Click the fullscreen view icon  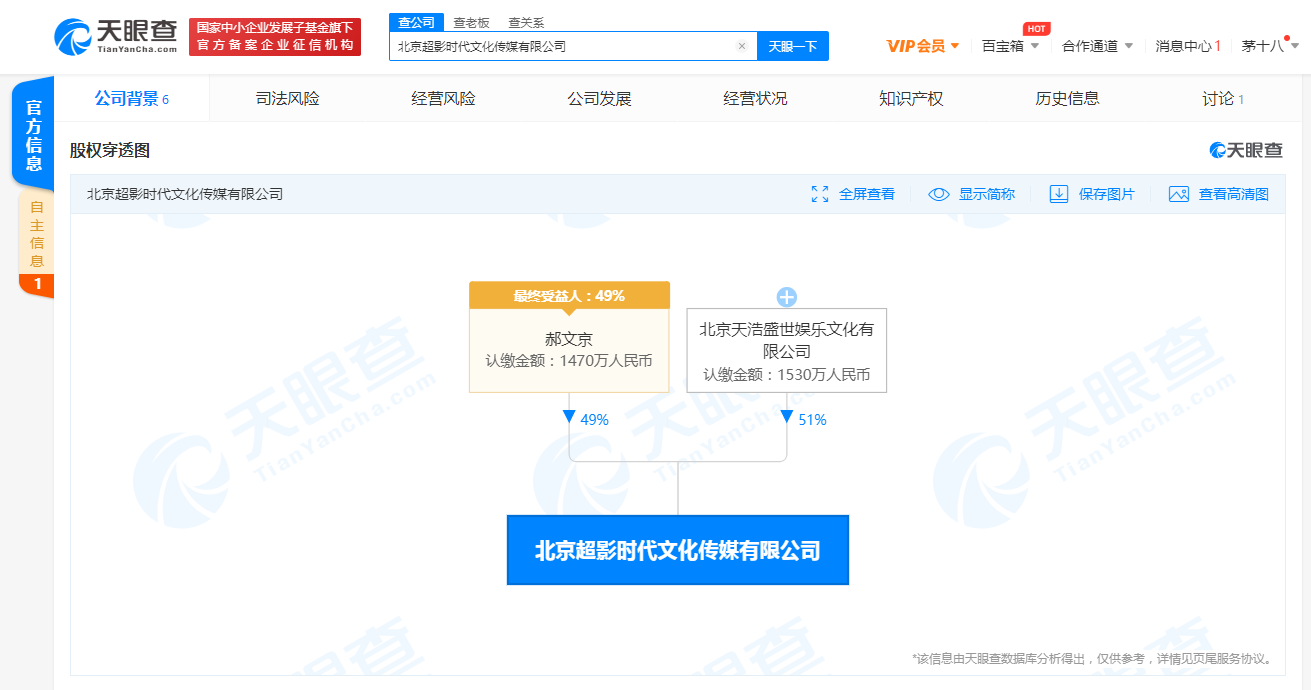pos(820,194)
